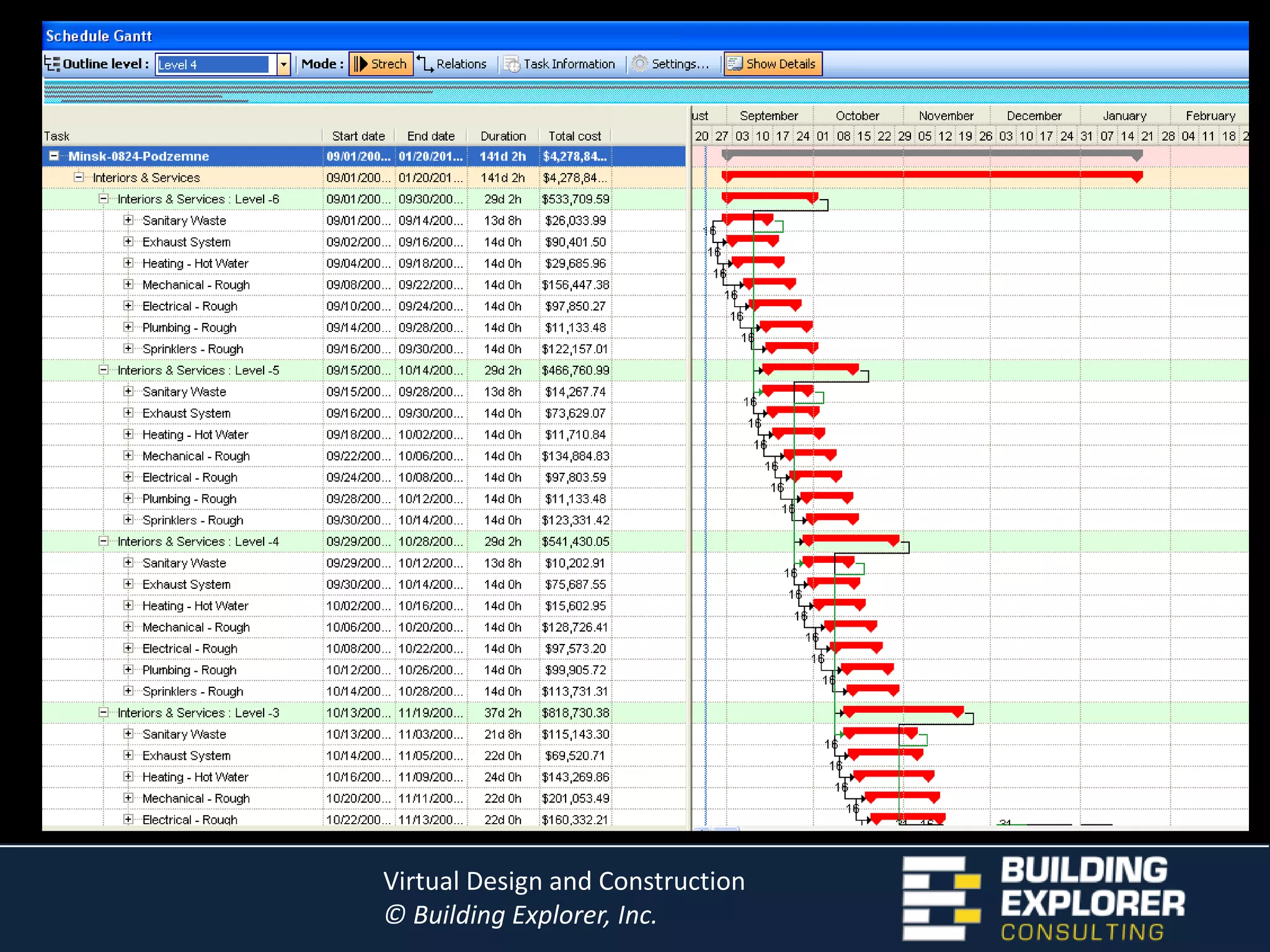Sort by the Task column header
This screenshot has width=1270, height=952.
182,136
